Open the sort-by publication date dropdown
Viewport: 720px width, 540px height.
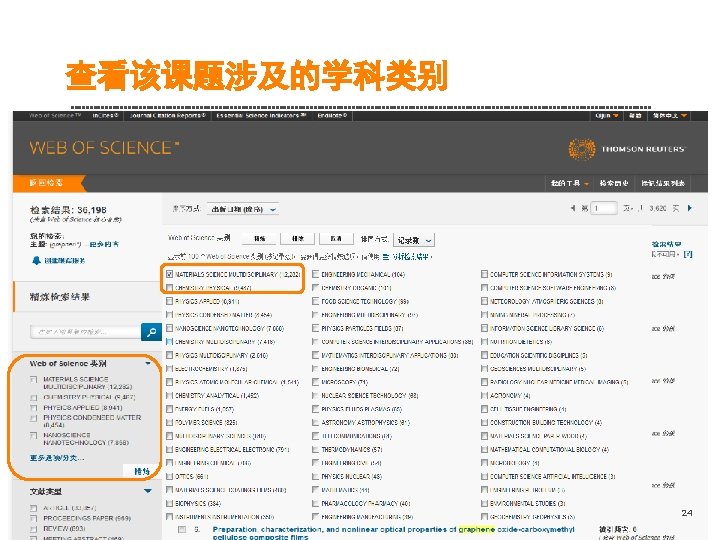(x=242, y=209)
